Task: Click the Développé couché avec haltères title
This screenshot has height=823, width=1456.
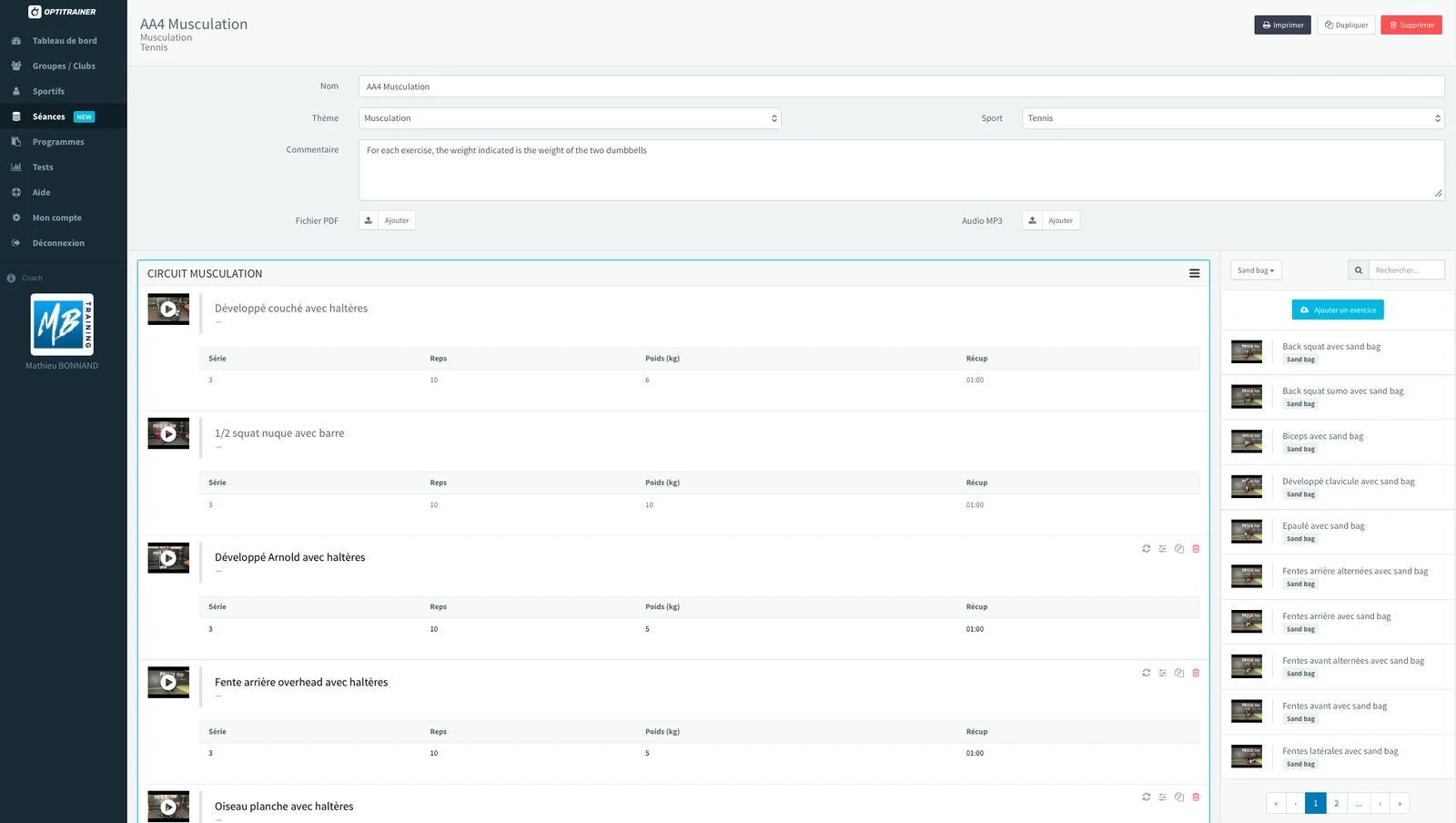Action: [291, 309]
